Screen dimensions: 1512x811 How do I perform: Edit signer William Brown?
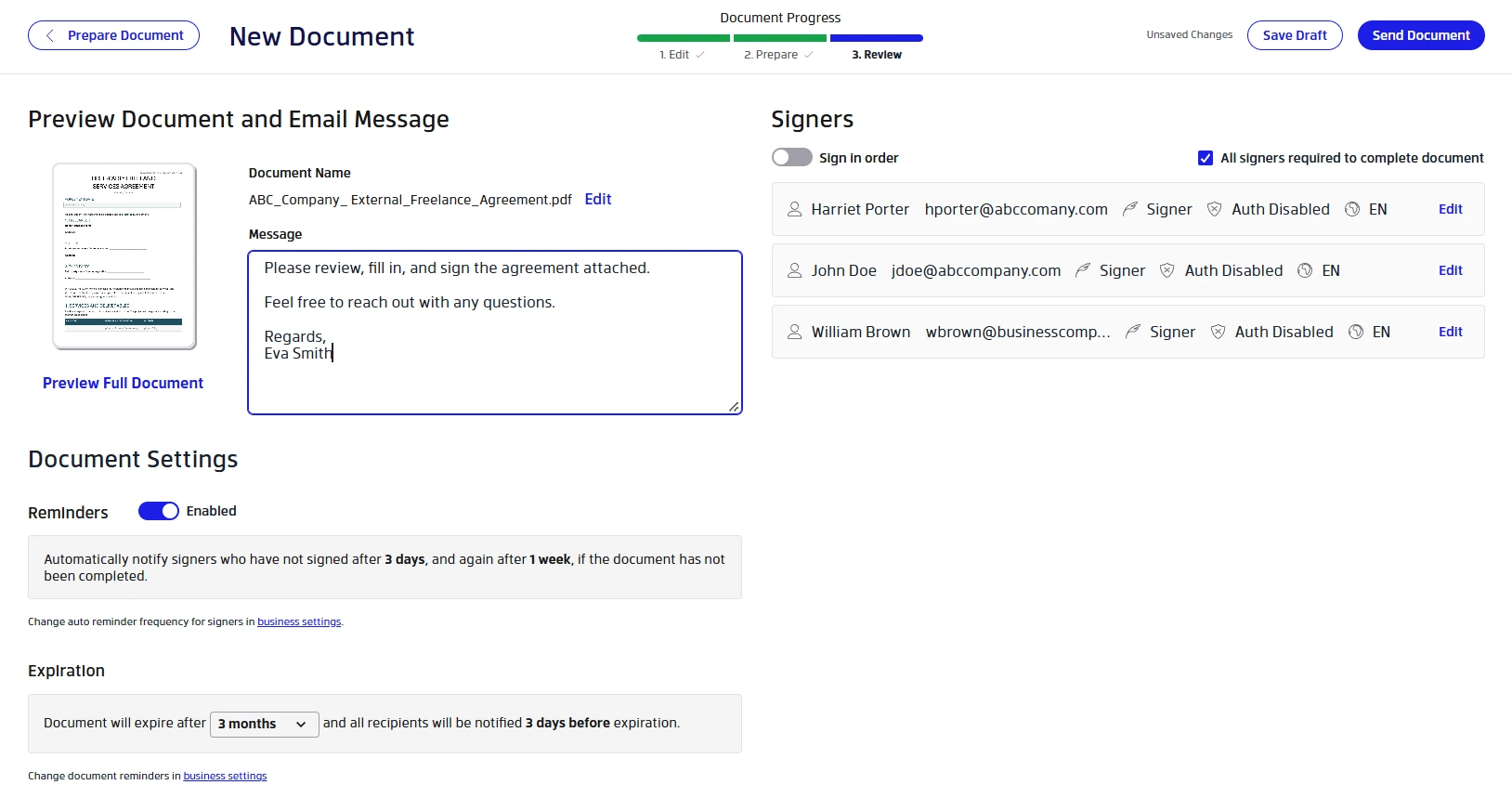pos(1451,332)
